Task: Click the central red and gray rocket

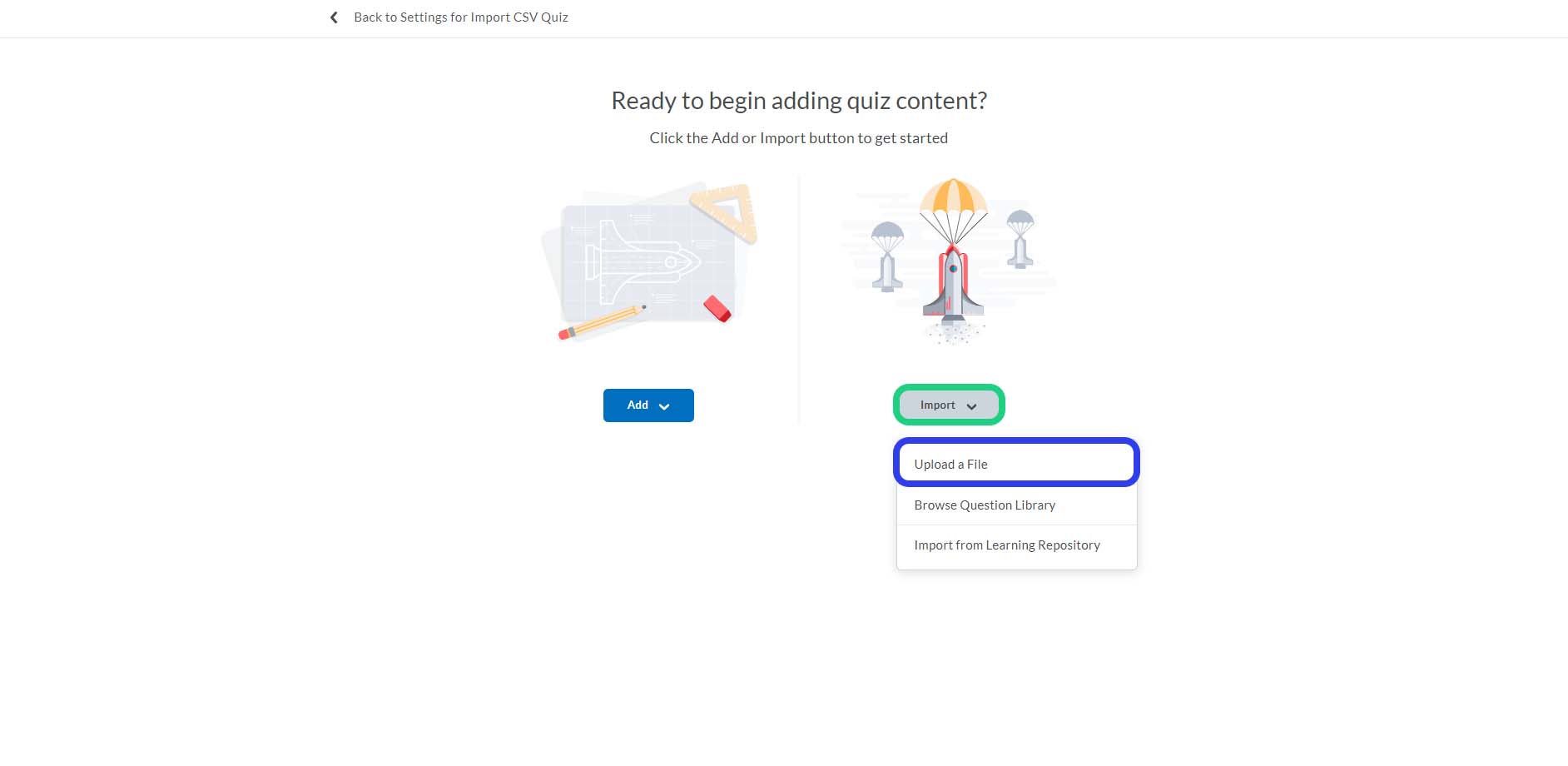Action: coord(953,283)
